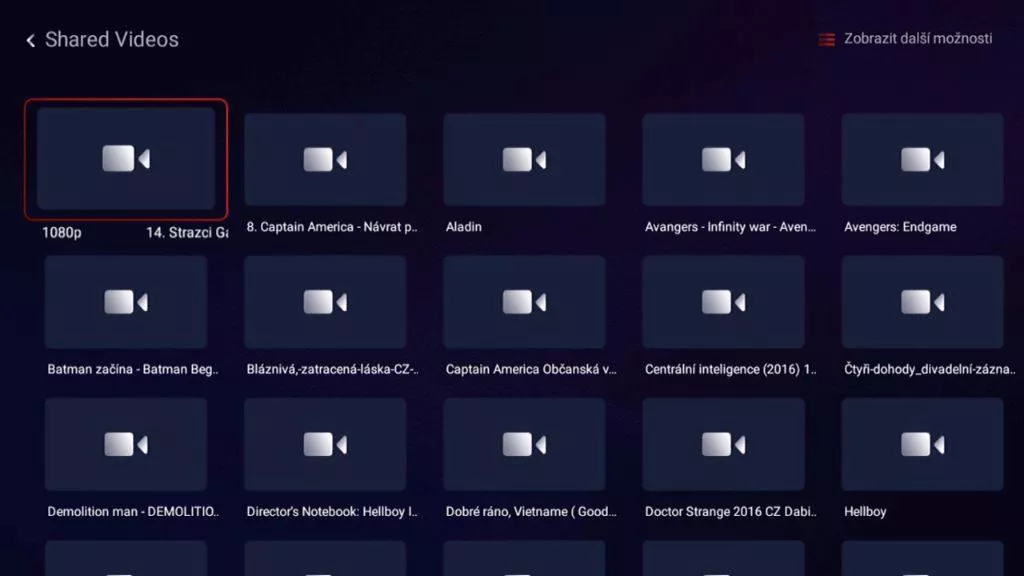Open the Demolition man video thumbnail
Screen dimensions: 1024x576
point(126,444)
